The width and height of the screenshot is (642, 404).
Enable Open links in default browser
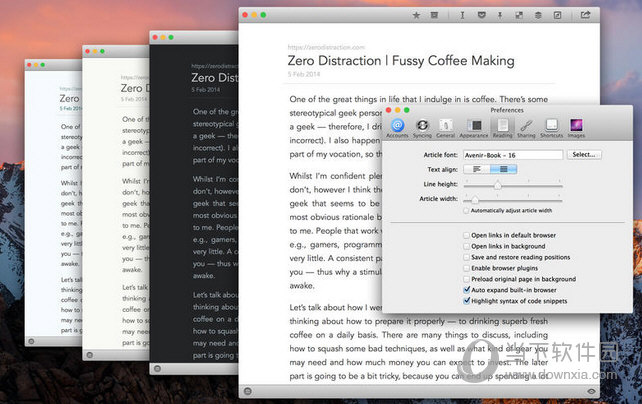(466, 235)
